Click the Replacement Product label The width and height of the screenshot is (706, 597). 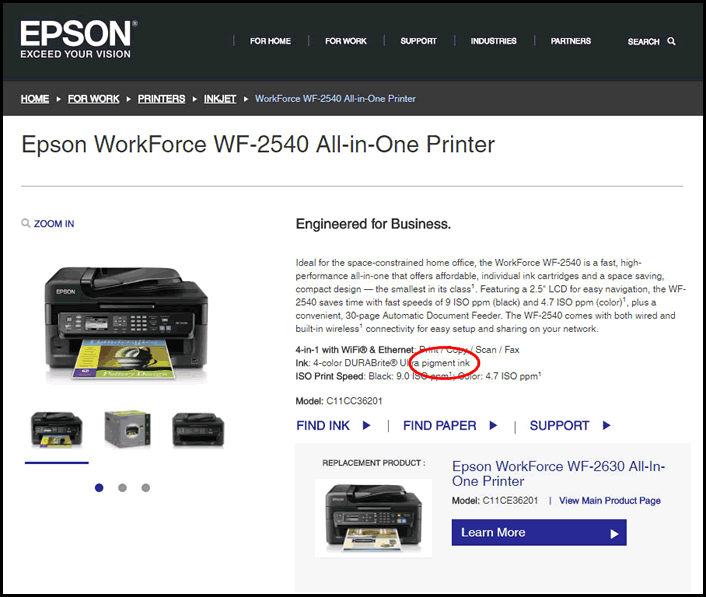(x=374, y=463)
